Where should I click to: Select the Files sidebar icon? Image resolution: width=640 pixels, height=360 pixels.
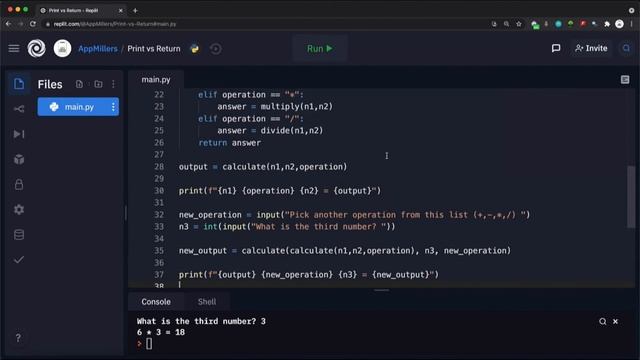coord(19,84)
